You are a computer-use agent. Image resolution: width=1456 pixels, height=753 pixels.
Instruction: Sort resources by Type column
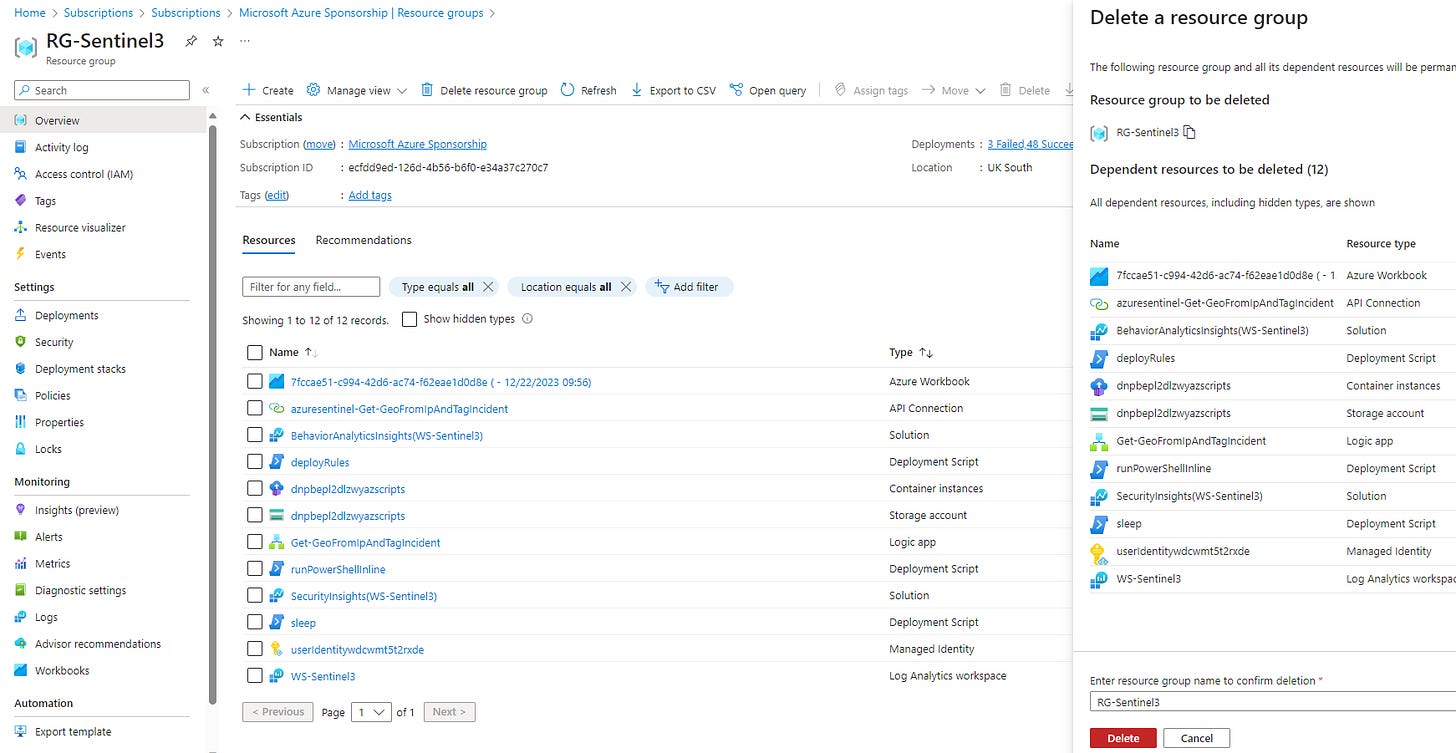(x=911, y=352)
